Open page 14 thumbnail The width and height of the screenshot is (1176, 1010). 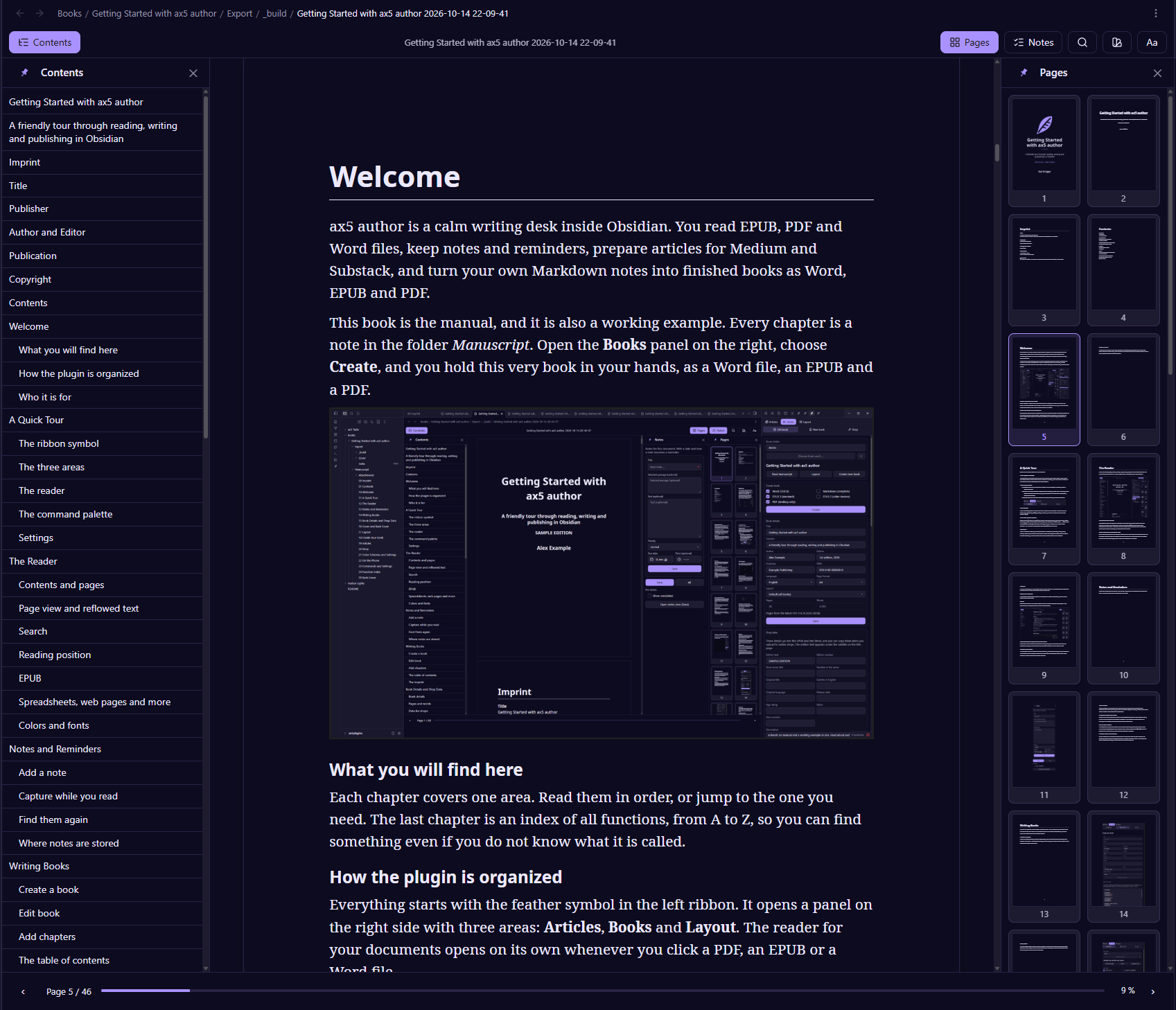coord(1123,867)
